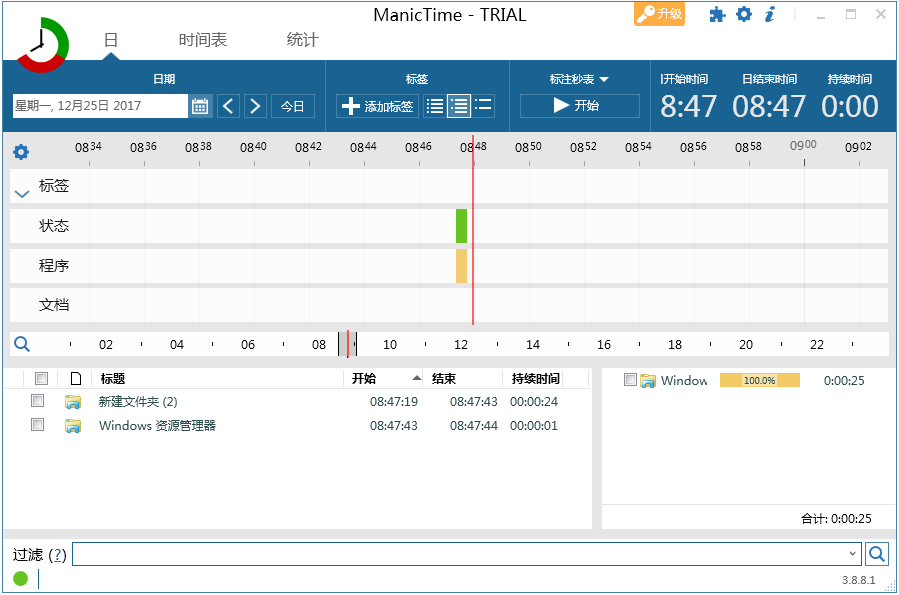Click the 状态 timeline row label
This screenshot has width=899, height=595.
coord(54,226)
